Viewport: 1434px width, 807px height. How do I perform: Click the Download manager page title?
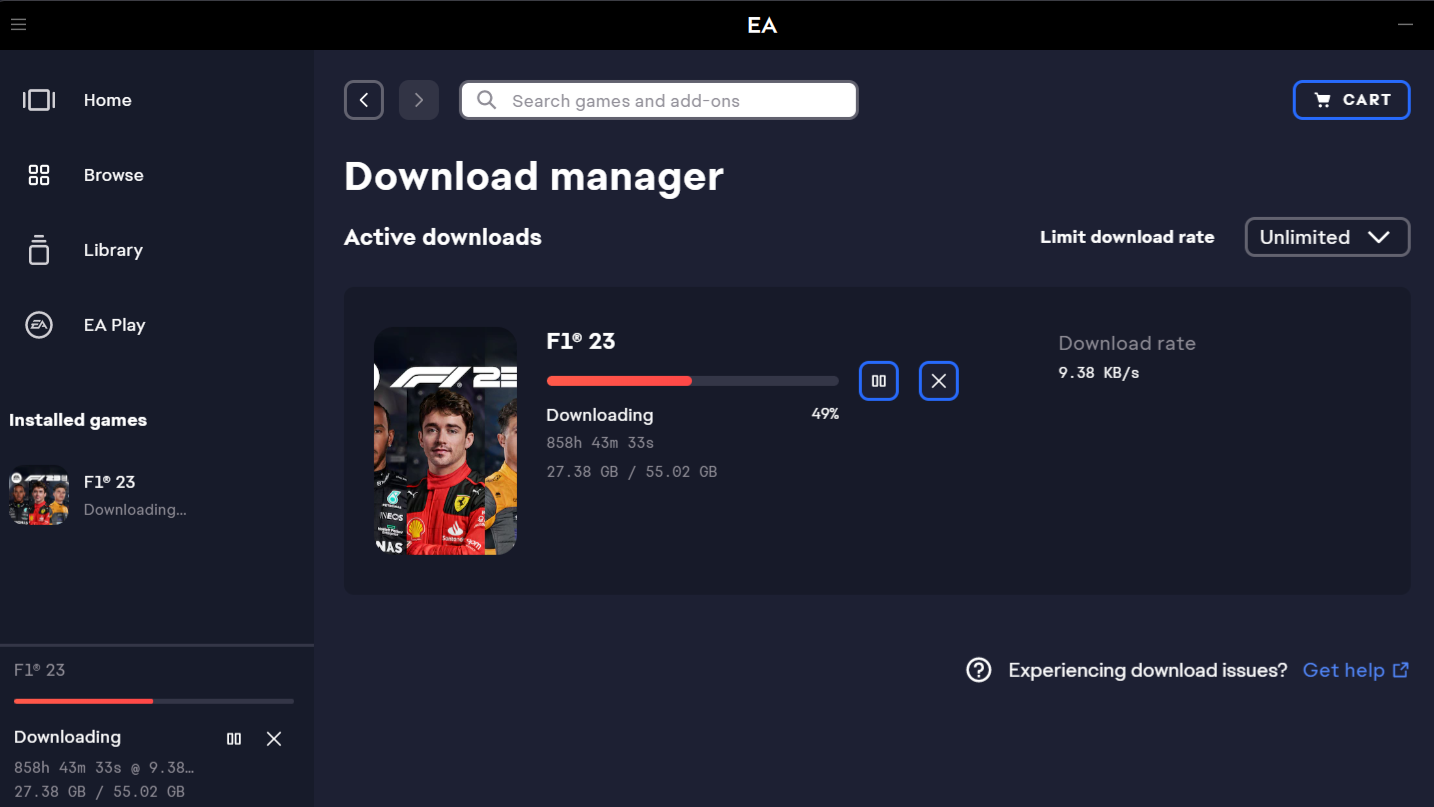coord(534,177)
